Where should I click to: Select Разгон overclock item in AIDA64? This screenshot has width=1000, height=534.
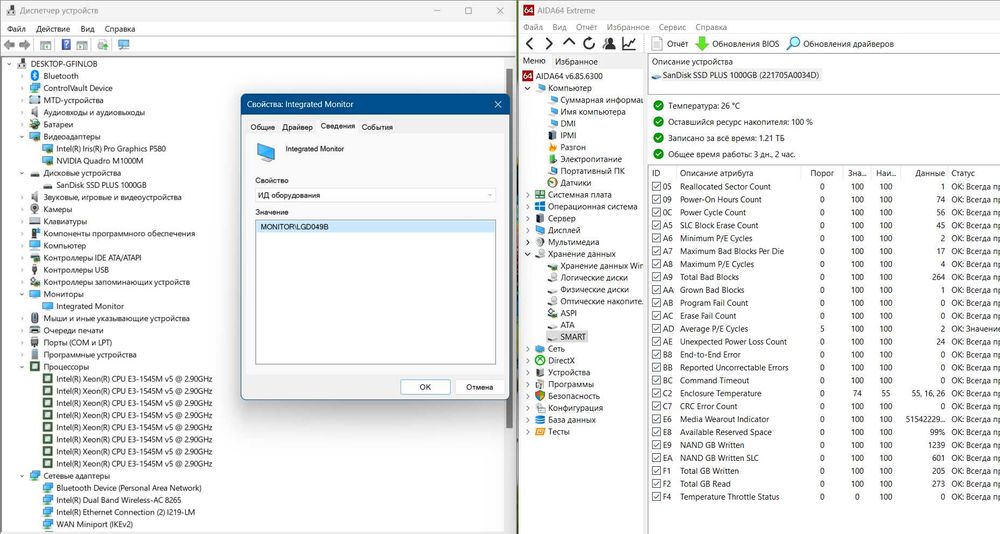[x=573, y=147]
